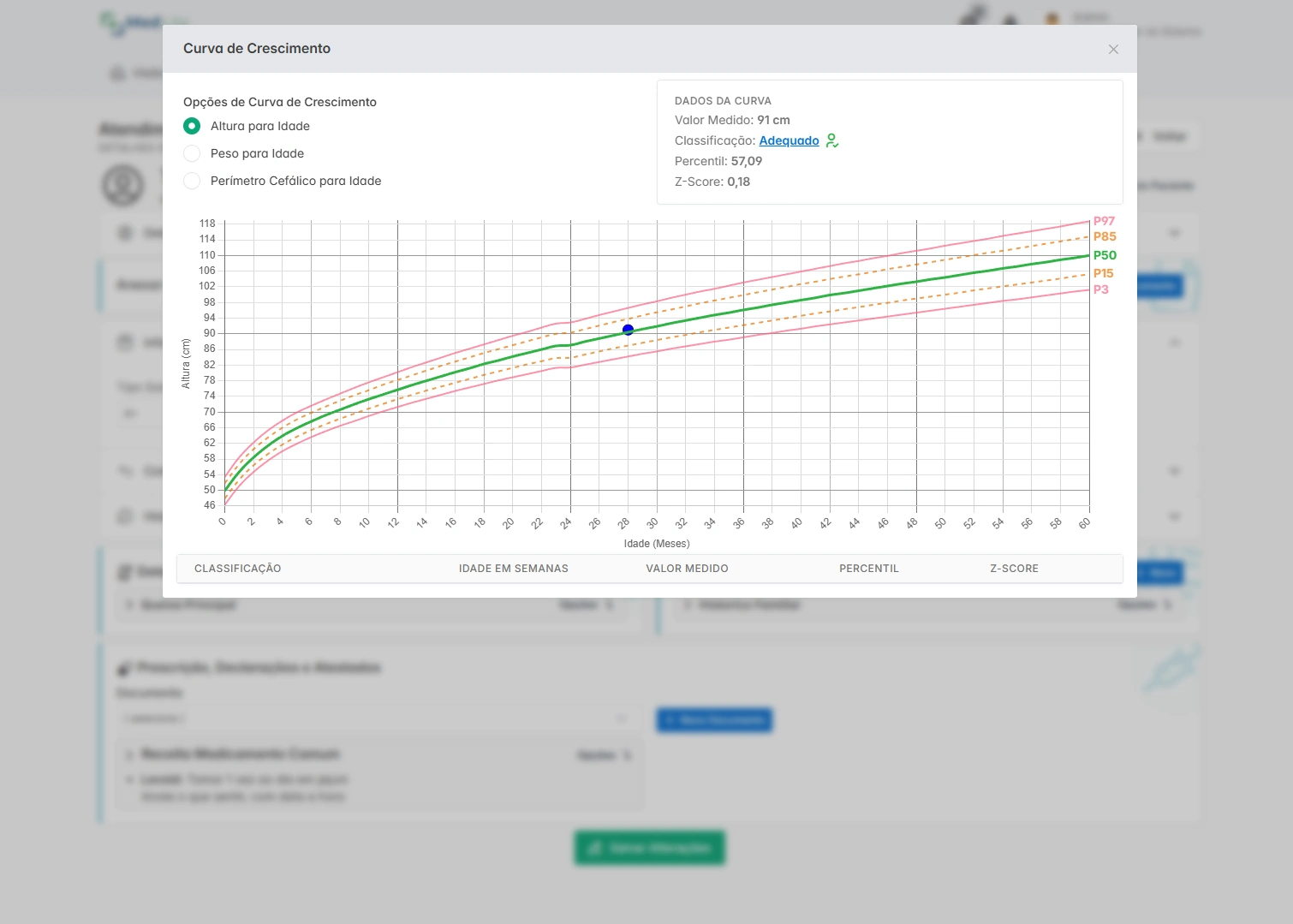Toggle the P3 percentile legend label
1293x924 pixels.
tap(1100, 289)
